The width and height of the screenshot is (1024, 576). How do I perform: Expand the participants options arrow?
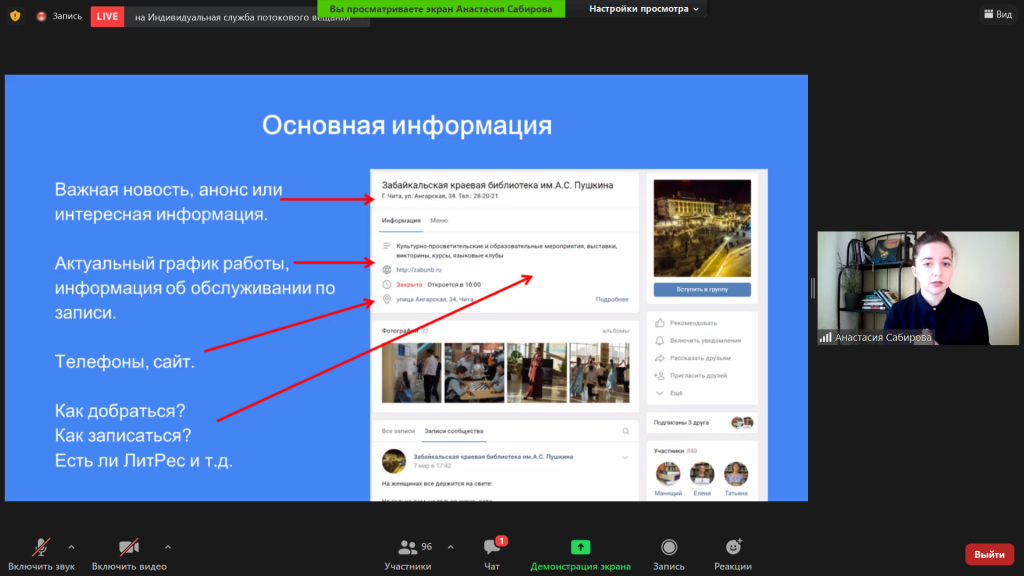450,547
